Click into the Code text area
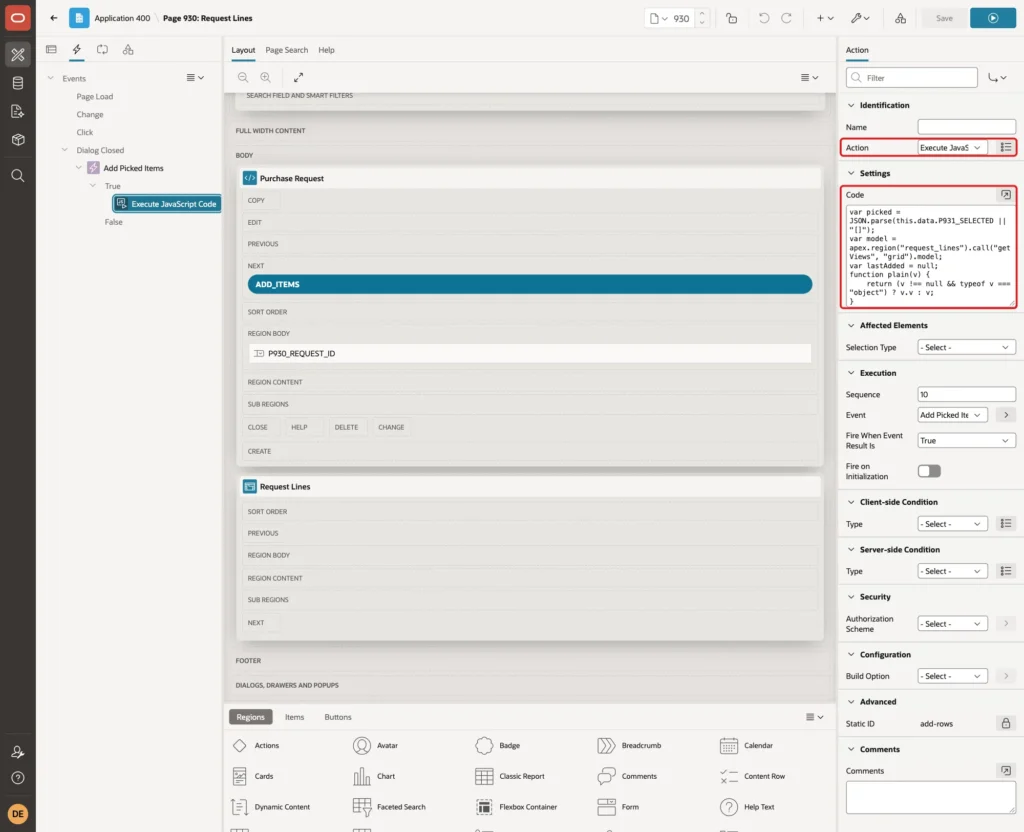 click(930, 255)
